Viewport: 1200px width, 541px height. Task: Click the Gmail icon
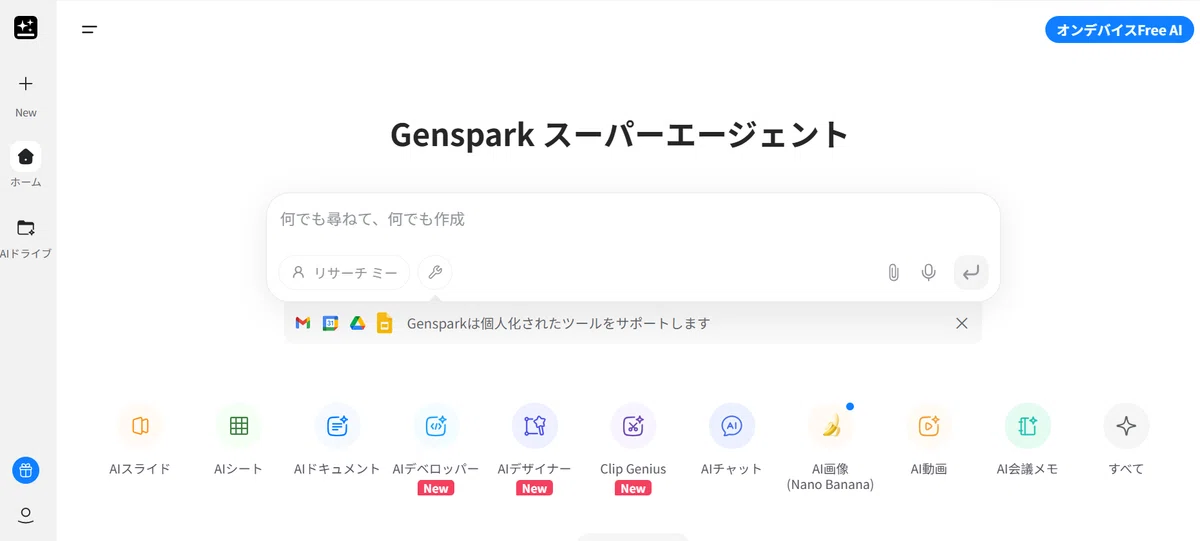303,323
